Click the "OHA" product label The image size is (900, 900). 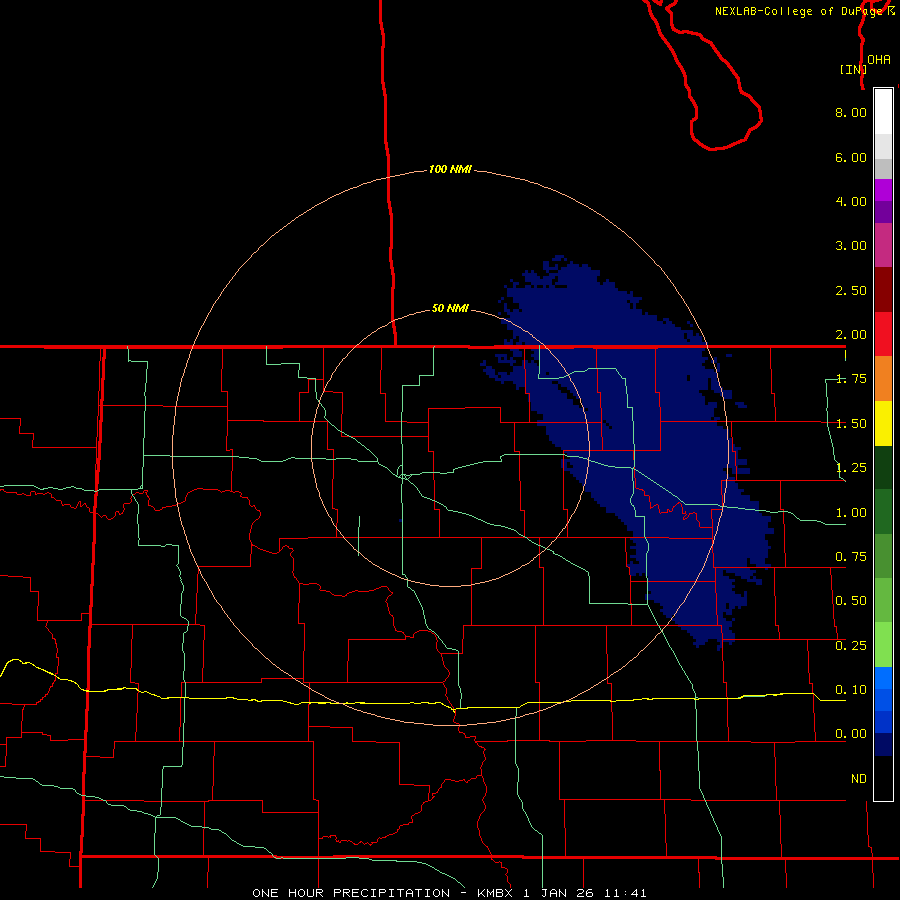point(879,60)
